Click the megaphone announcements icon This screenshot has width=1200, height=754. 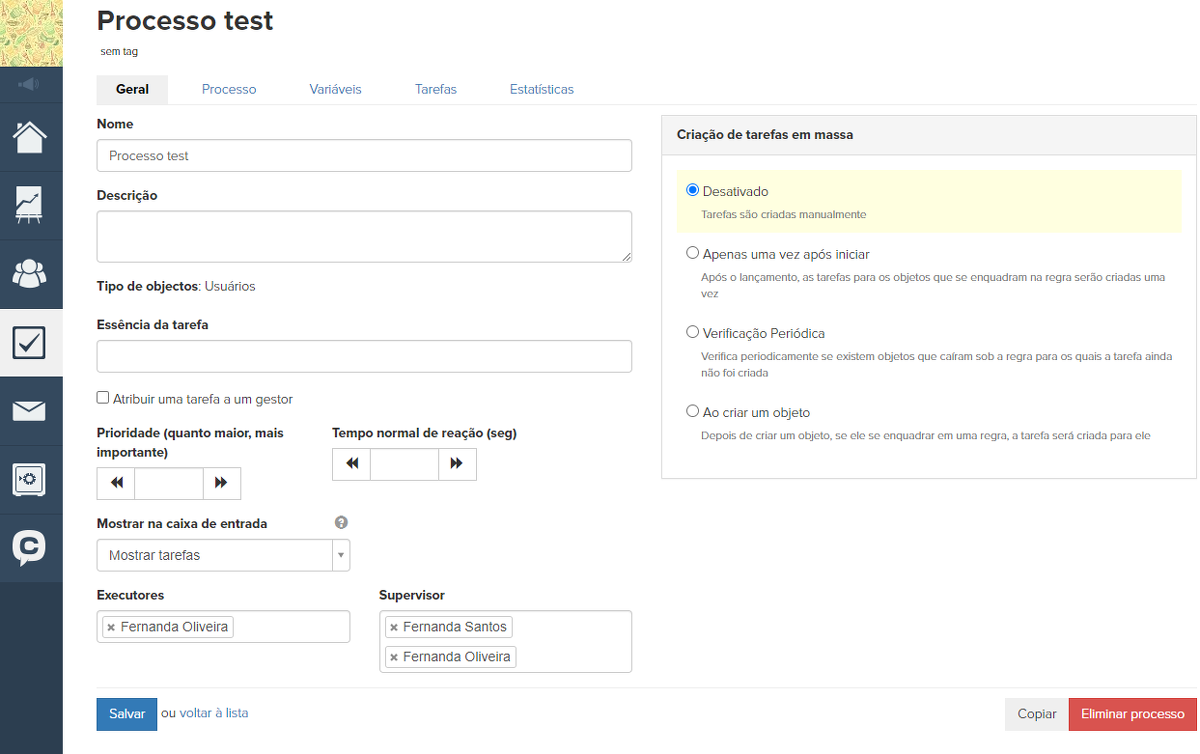30,84
